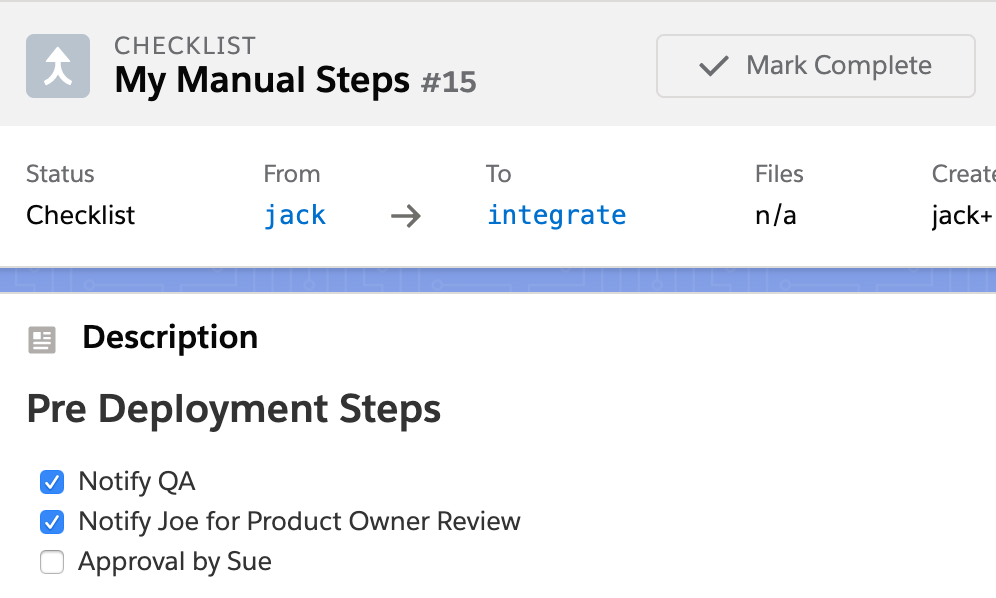The height and width of the screenshot is (598, 996).
Task: Click the Checklist status value
Action: 80,215
